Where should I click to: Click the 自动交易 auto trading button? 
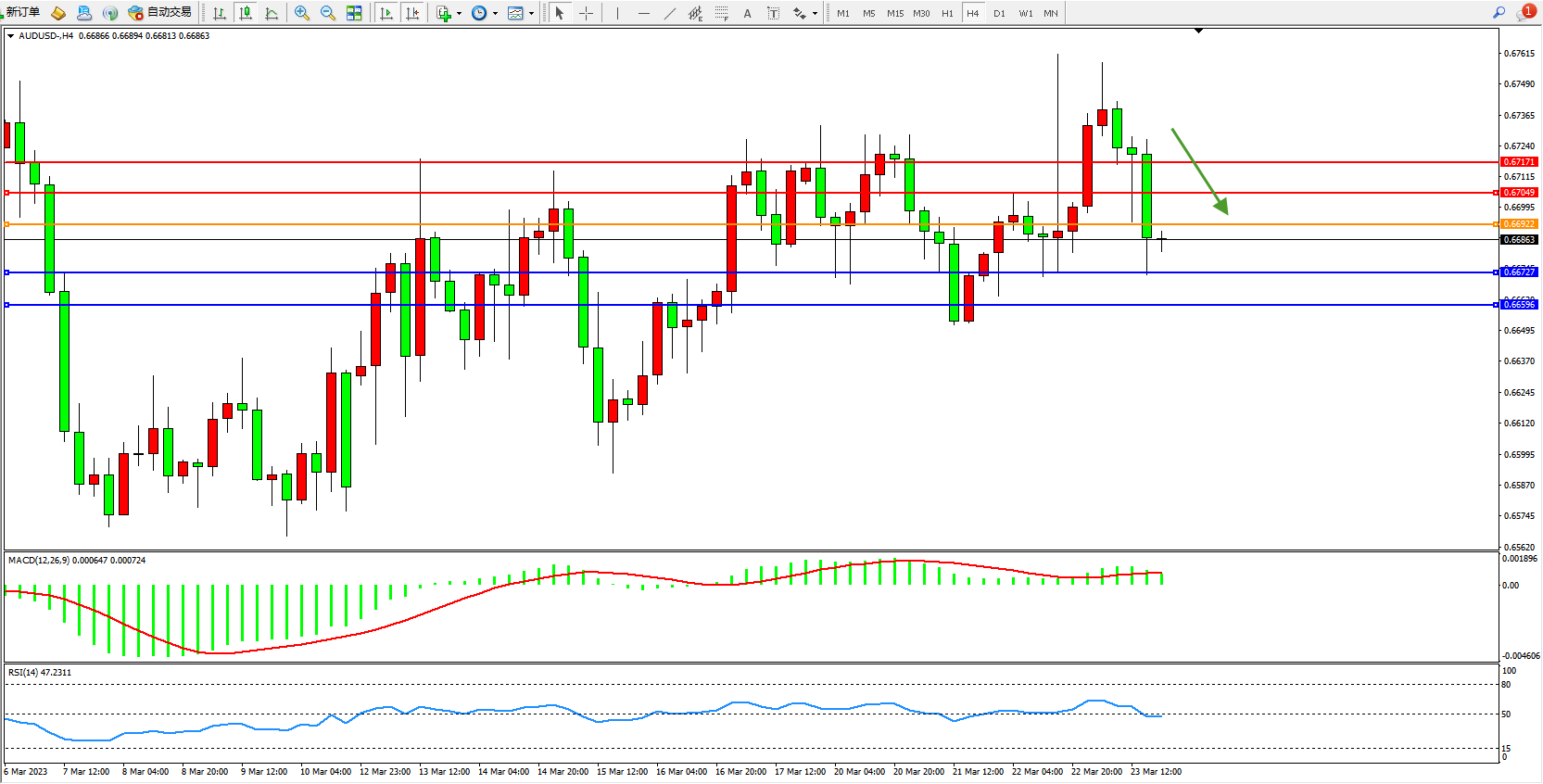coord(160,12)
